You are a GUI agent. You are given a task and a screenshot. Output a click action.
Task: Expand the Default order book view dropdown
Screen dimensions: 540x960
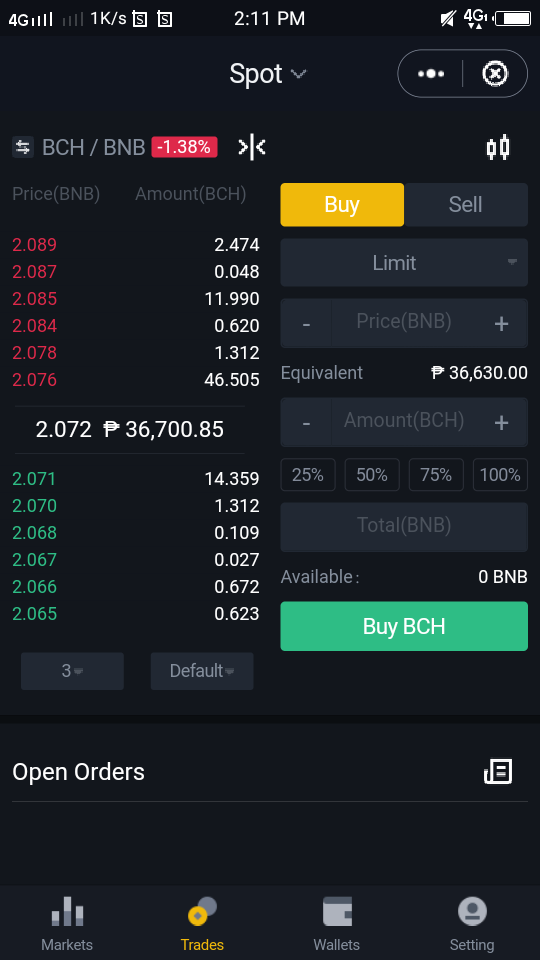[x=202, y=671]
